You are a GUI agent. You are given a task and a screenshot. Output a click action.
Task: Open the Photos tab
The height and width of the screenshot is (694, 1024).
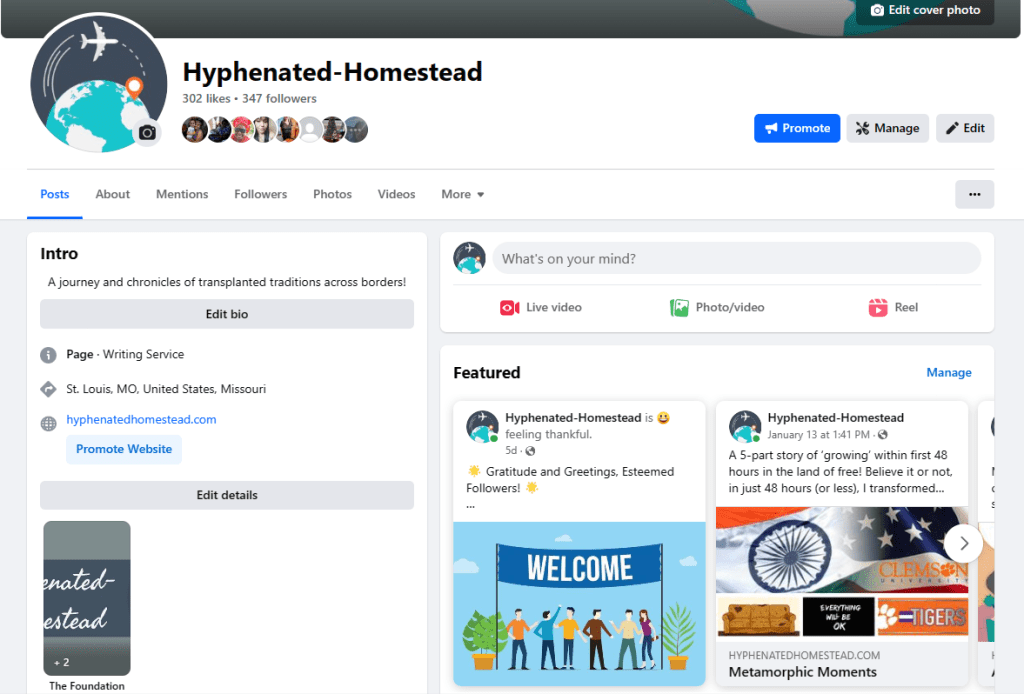(332, 194)
